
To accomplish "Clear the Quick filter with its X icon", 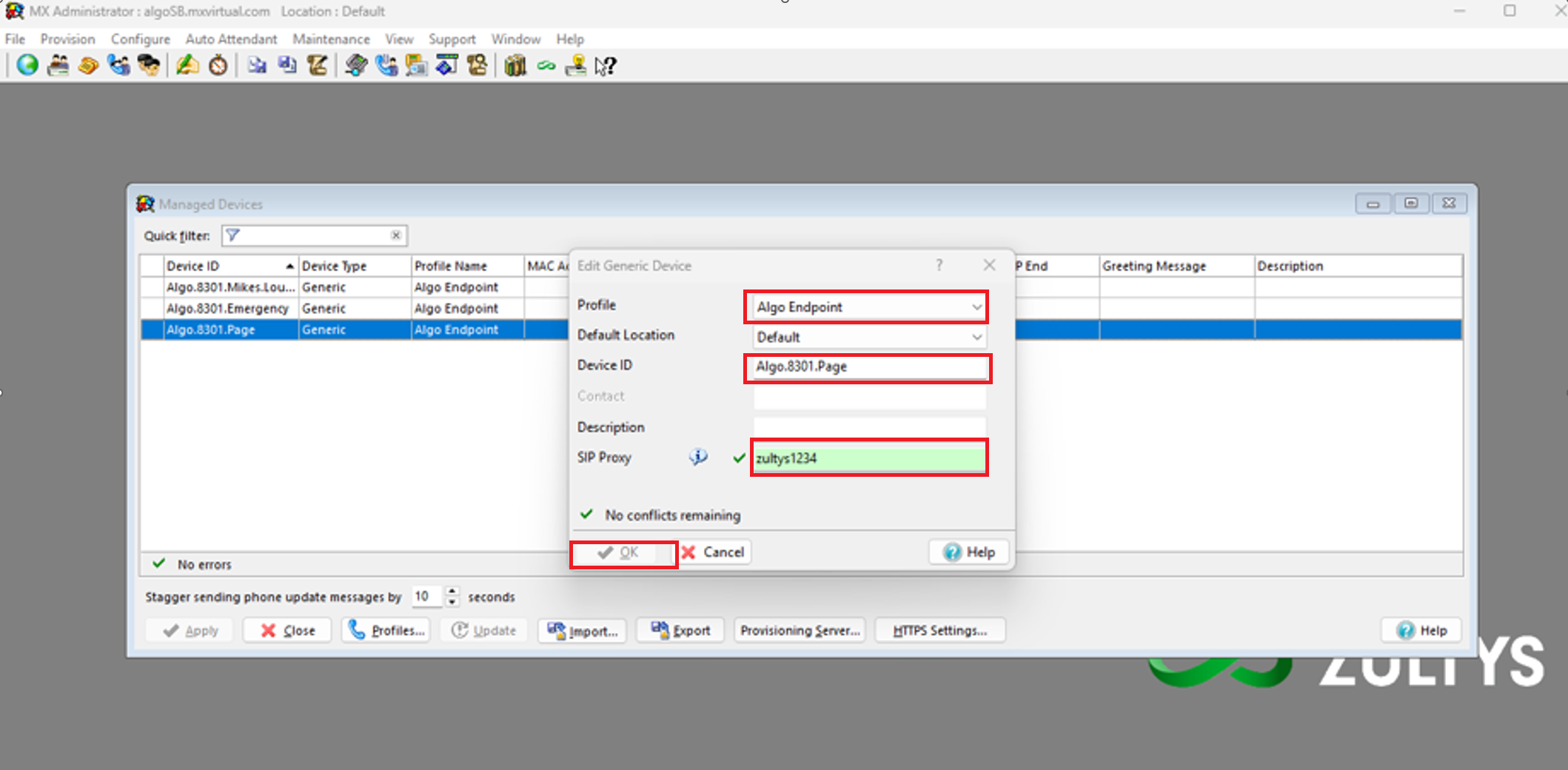I will click(x=396, y=235).
